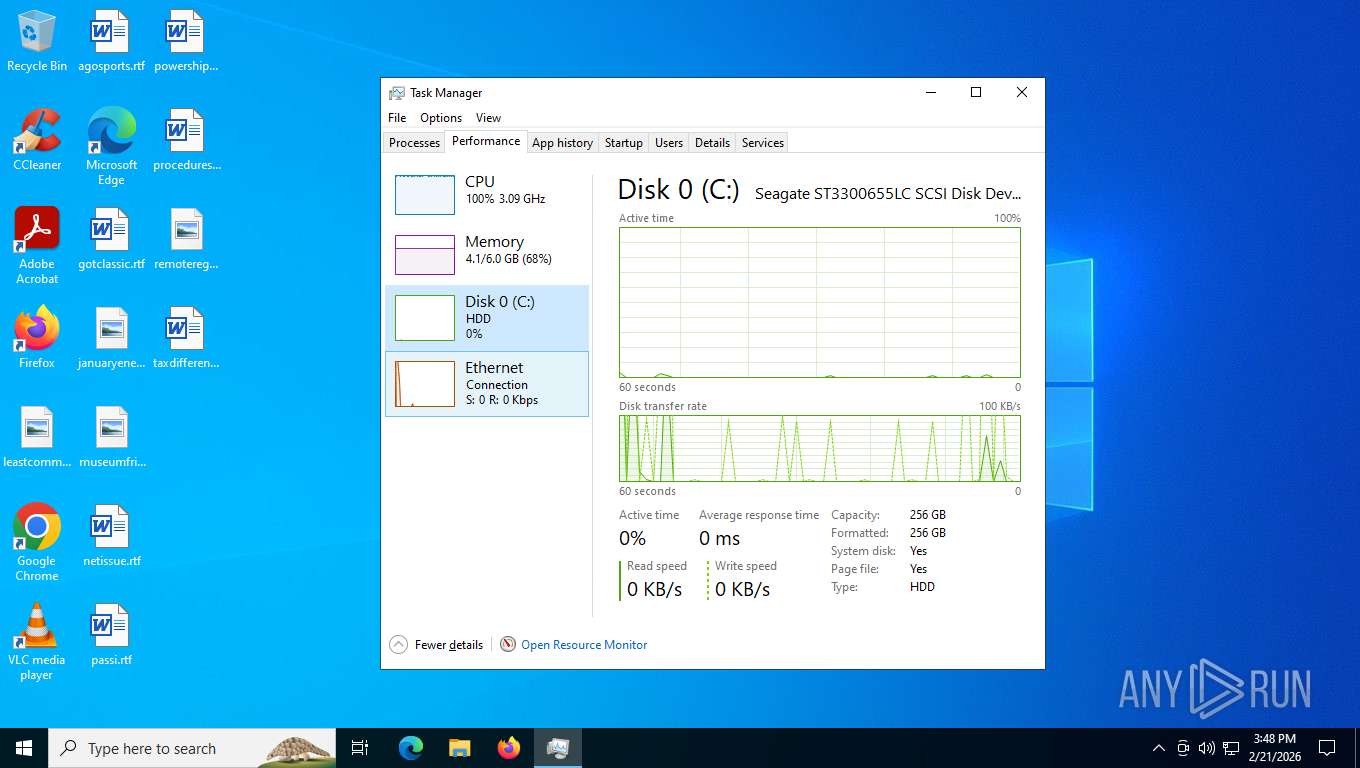
Task: Collapse view with Fewer details chevron
Action: coord(398,645)
